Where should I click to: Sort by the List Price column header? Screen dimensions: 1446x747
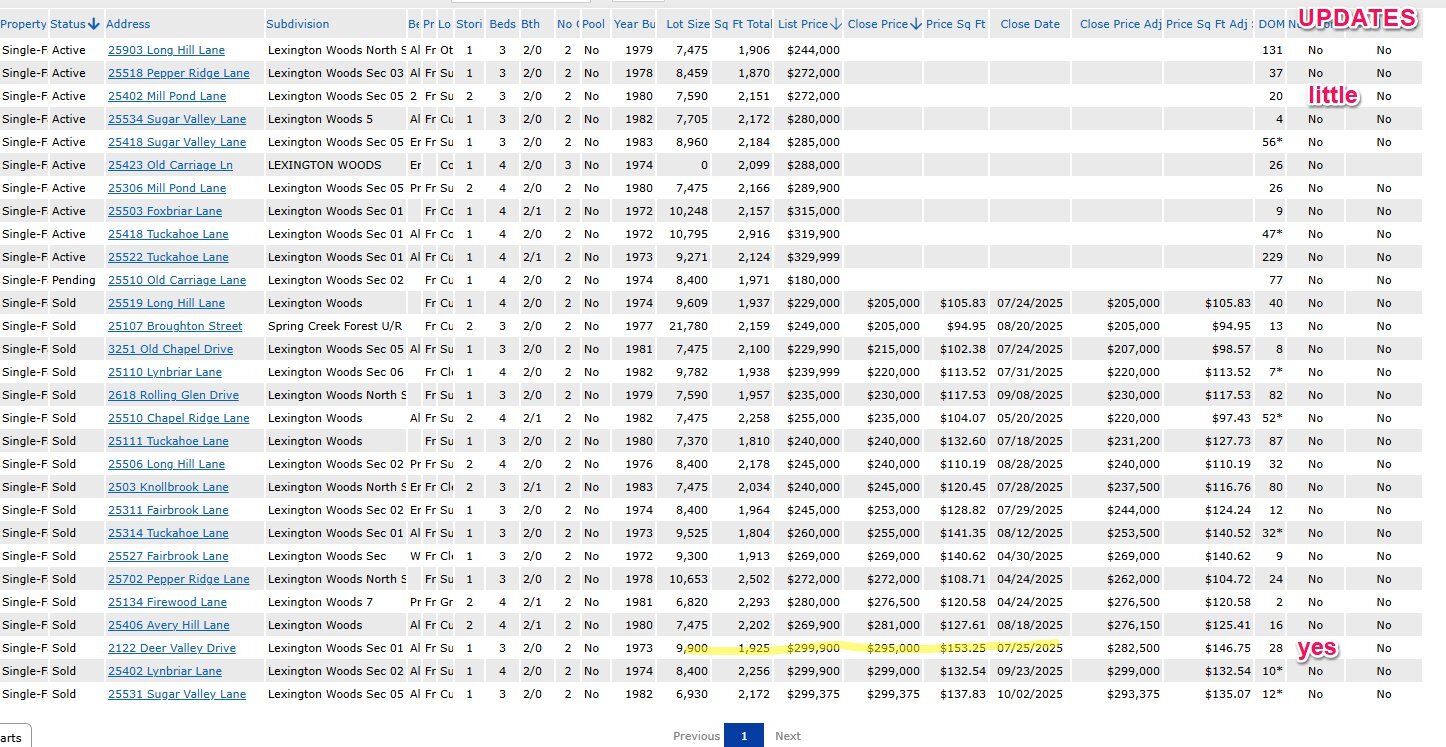coord(802,24)
